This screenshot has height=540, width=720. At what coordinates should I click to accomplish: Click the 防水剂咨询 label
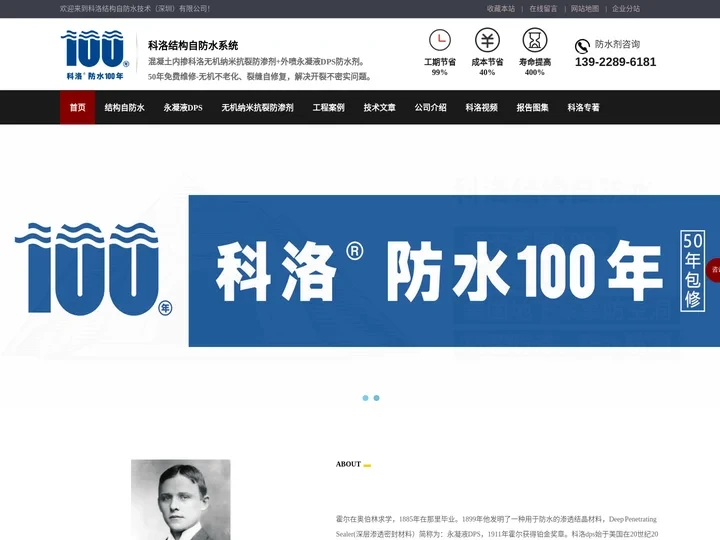coord(617,44)
